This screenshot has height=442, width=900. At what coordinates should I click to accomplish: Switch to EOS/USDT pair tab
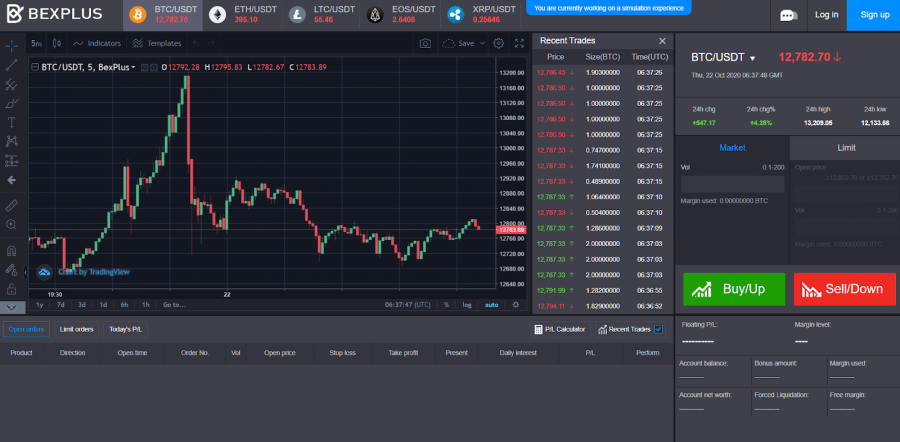(400, 15)
